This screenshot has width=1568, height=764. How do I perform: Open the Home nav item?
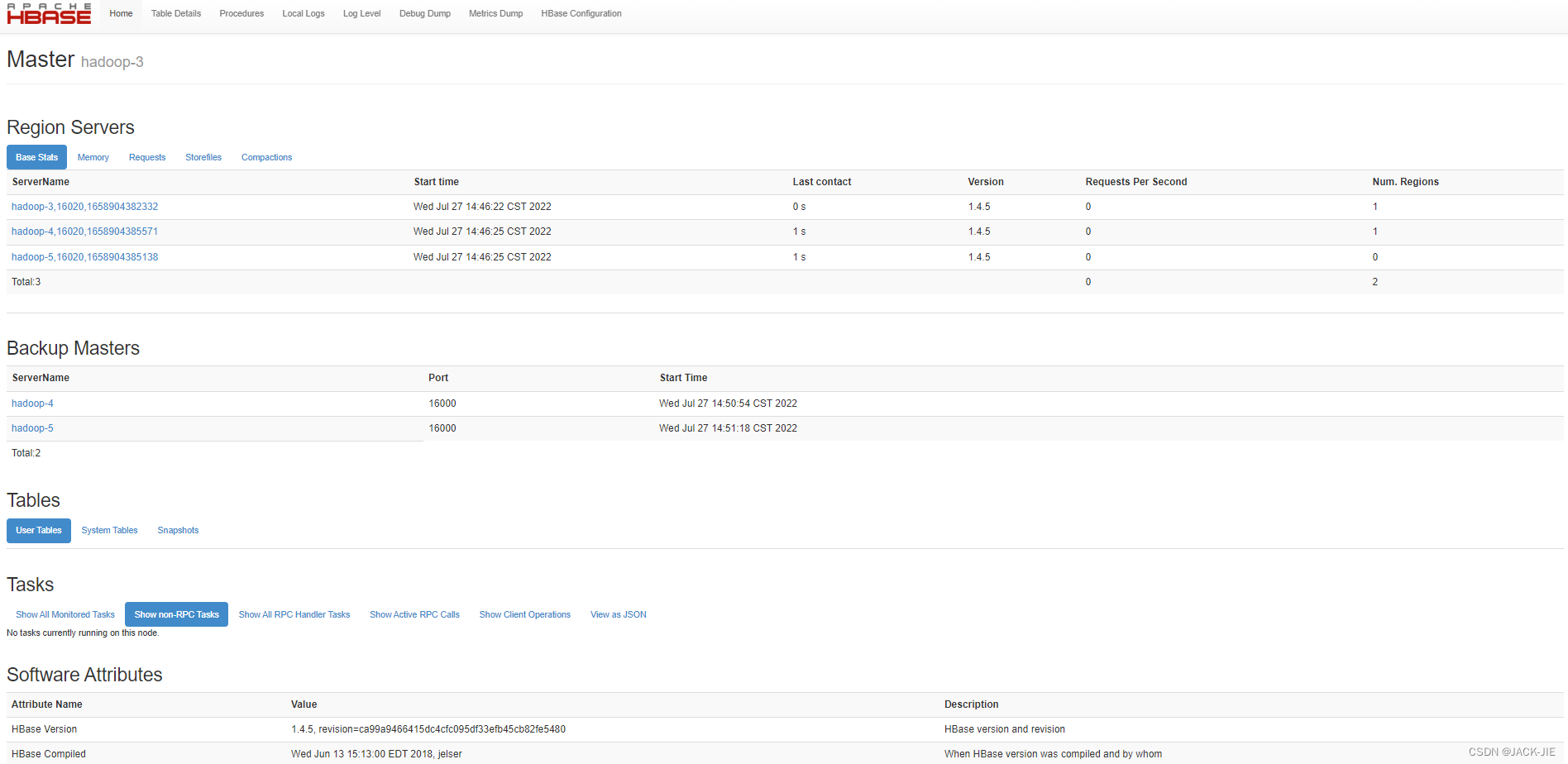pyautogui.click(x=121, y=13)
